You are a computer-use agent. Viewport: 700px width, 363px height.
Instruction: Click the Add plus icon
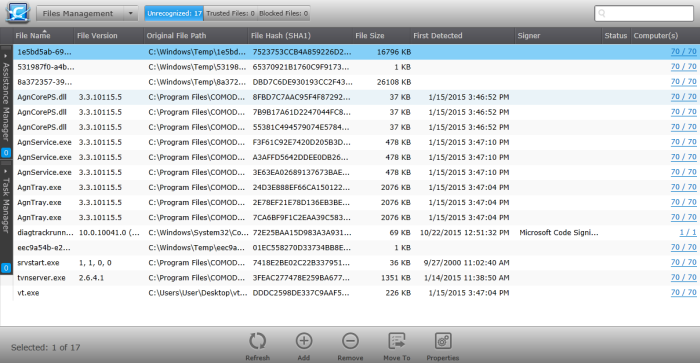tap(304, 342)
